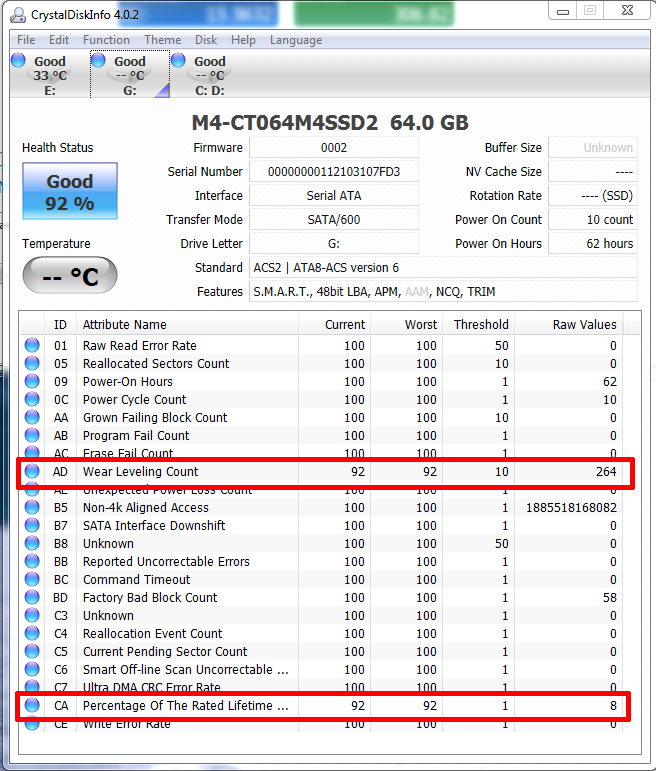The image size is (656, 771).
Task: Click the health status circle of drive G:
Action: click(98, 60)
